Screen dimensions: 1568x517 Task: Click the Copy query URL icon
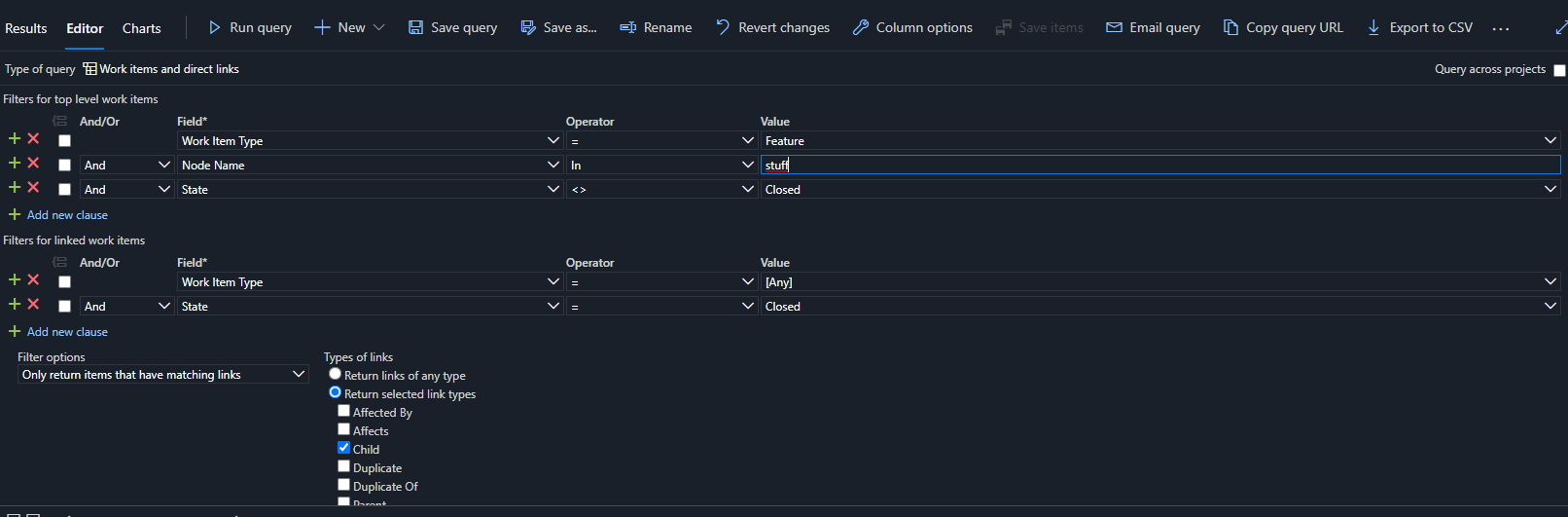pyautogui.click(x=1230, y=27)
